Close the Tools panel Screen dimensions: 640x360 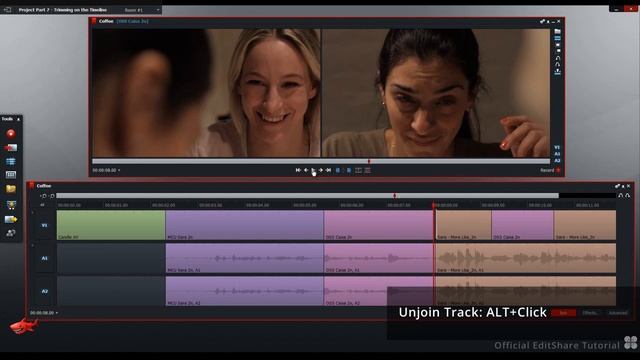[x=18, y=119]
